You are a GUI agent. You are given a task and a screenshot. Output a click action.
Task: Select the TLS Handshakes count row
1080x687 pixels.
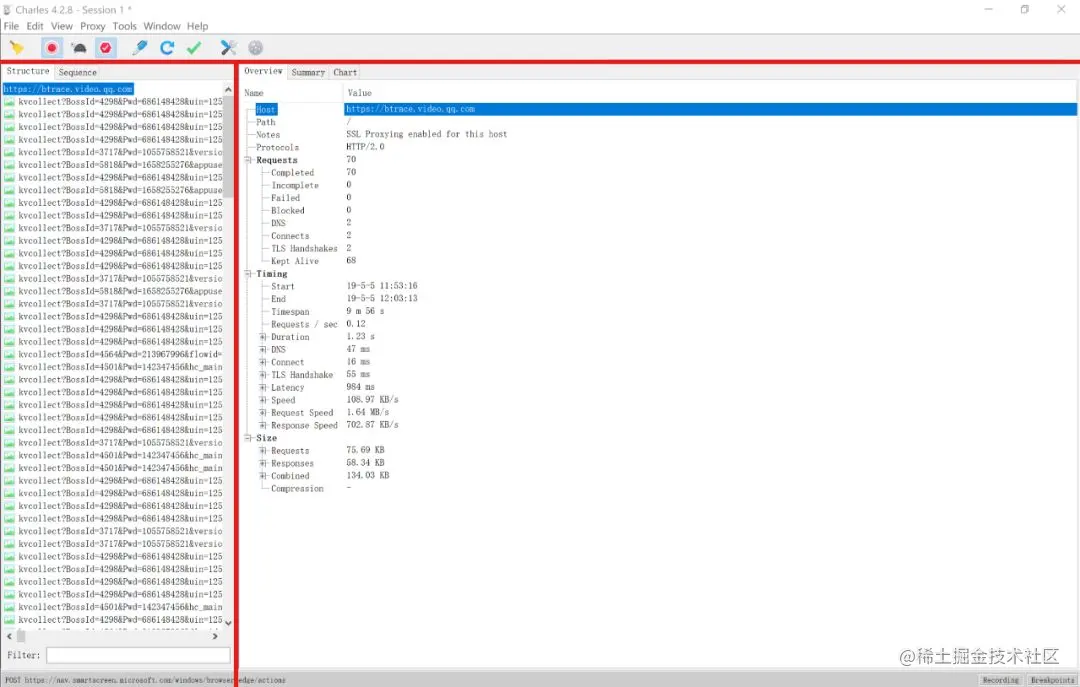pos(660,248)
